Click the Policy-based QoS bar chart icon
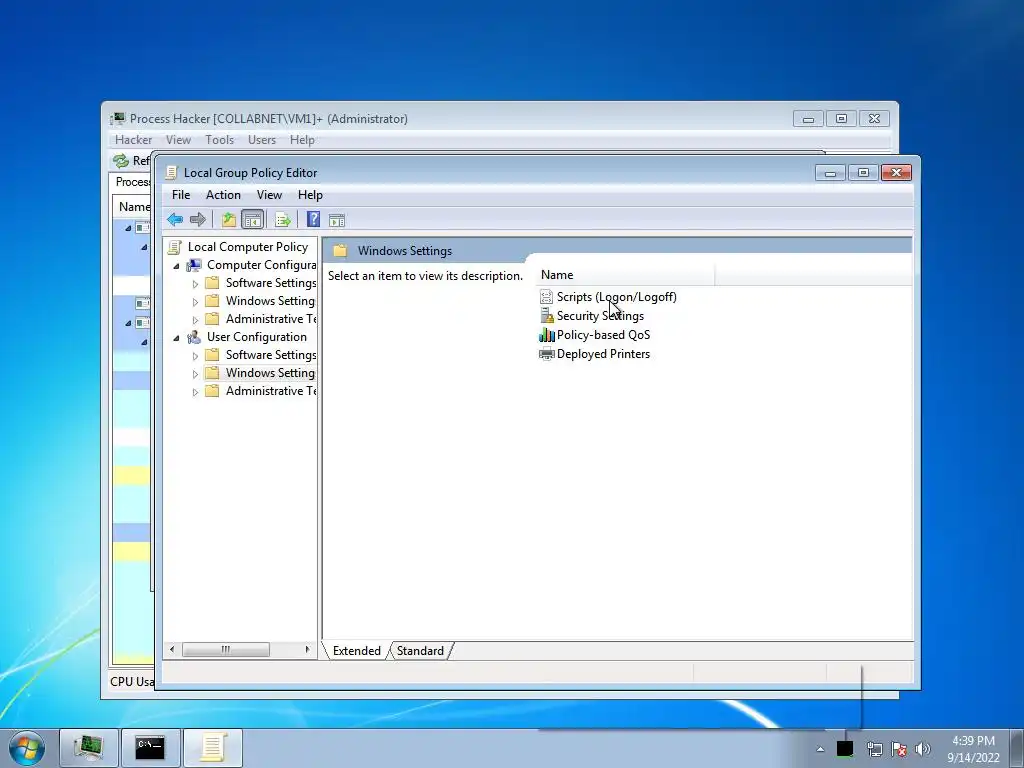Image resolution: width=1024 pixels, height=768 pixels. (547, 335)
